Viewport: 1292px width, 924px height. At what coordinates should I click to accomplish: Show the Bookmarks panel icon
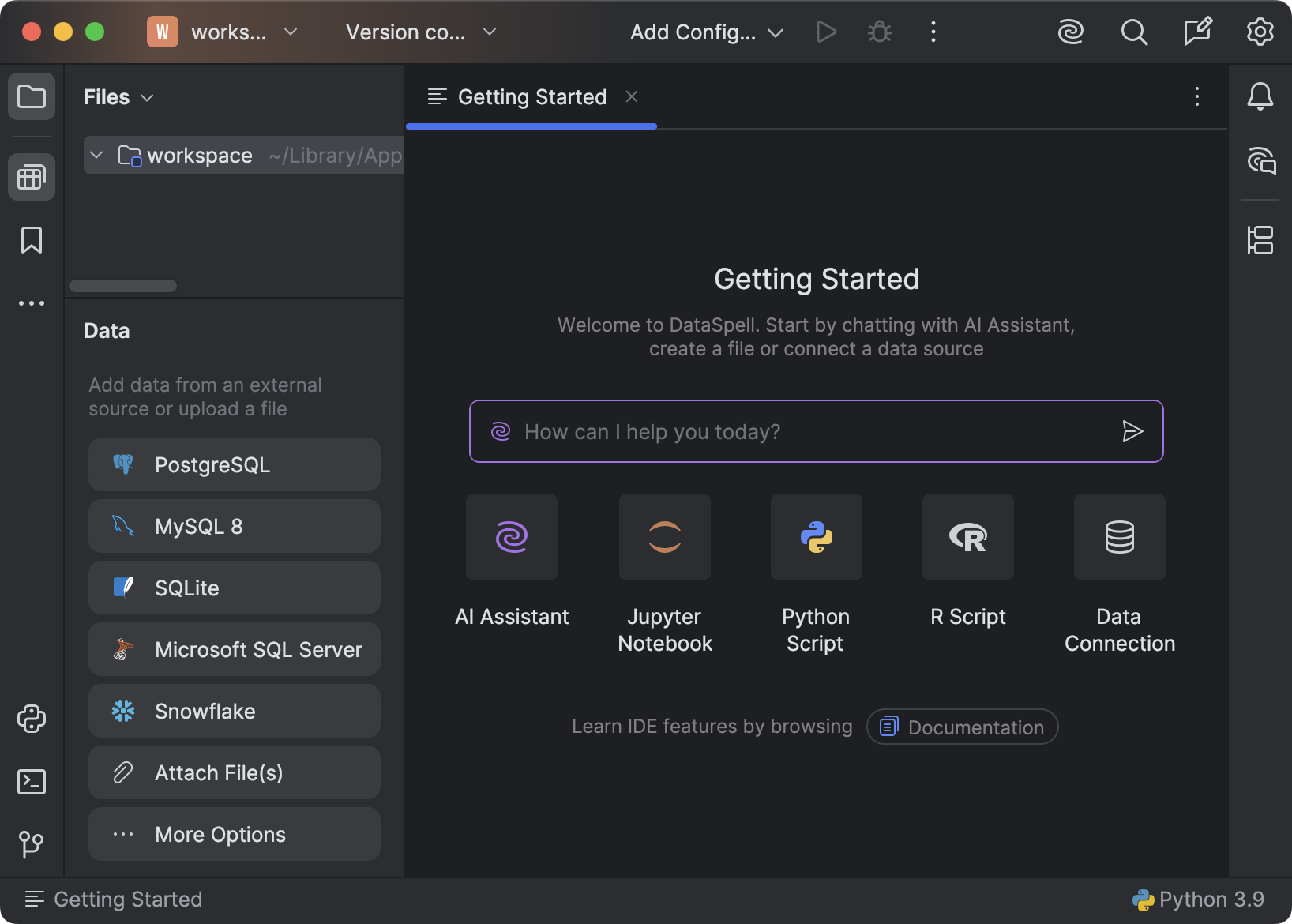click(x=31, y=241)
